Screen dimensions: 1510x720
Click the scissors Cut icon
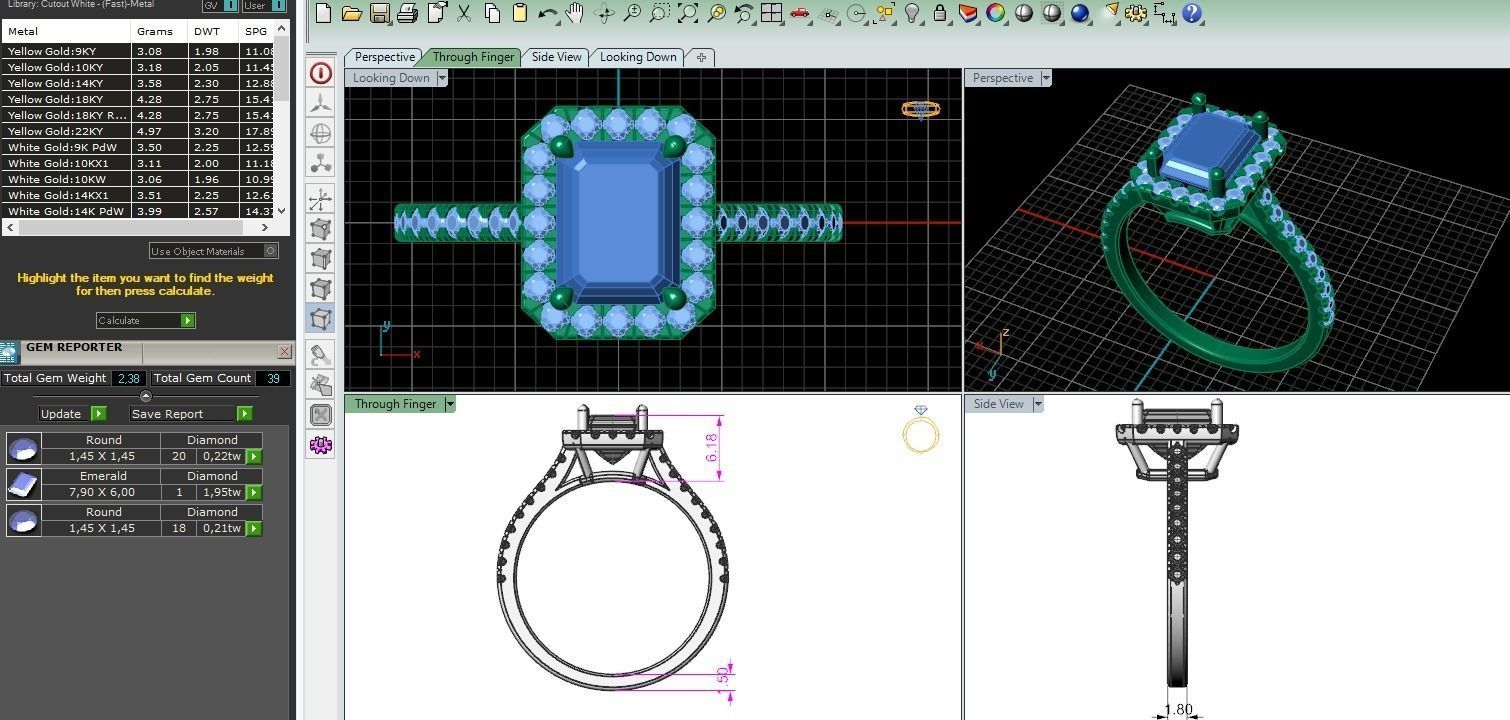tap(463, 13)
